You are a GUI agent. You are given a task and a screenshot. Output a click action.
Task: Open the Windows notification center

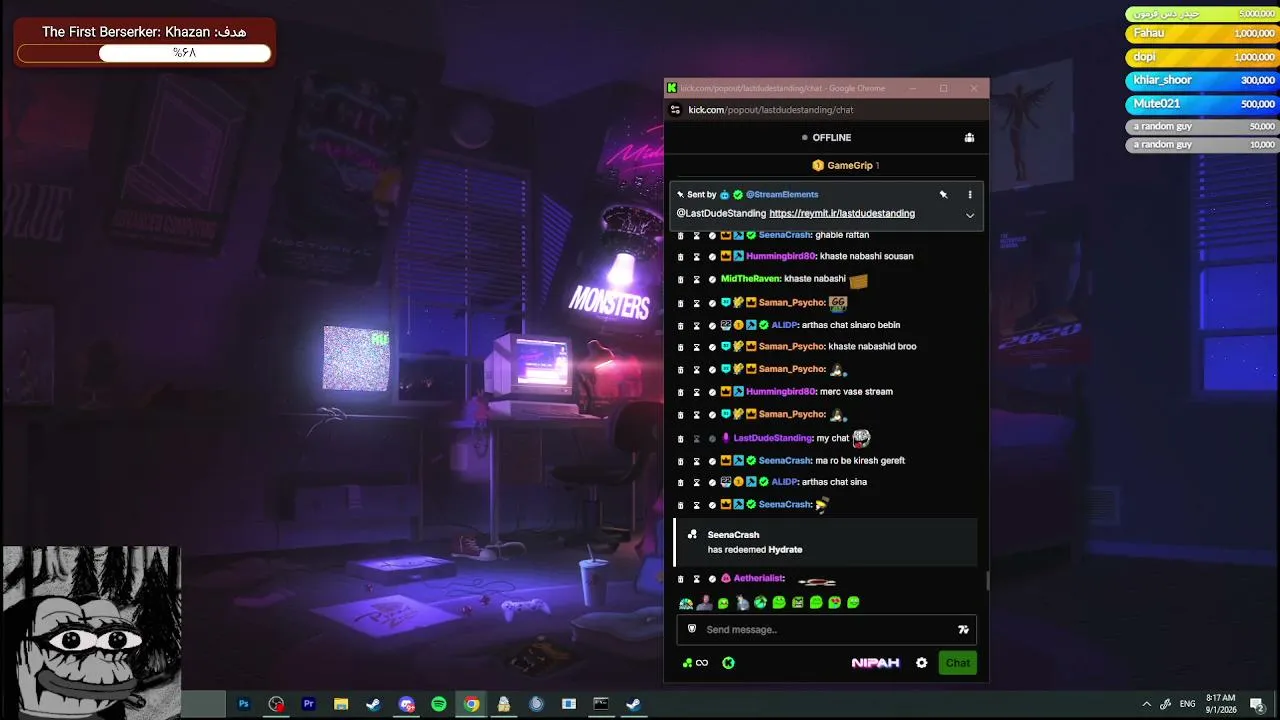(1257, 704)
